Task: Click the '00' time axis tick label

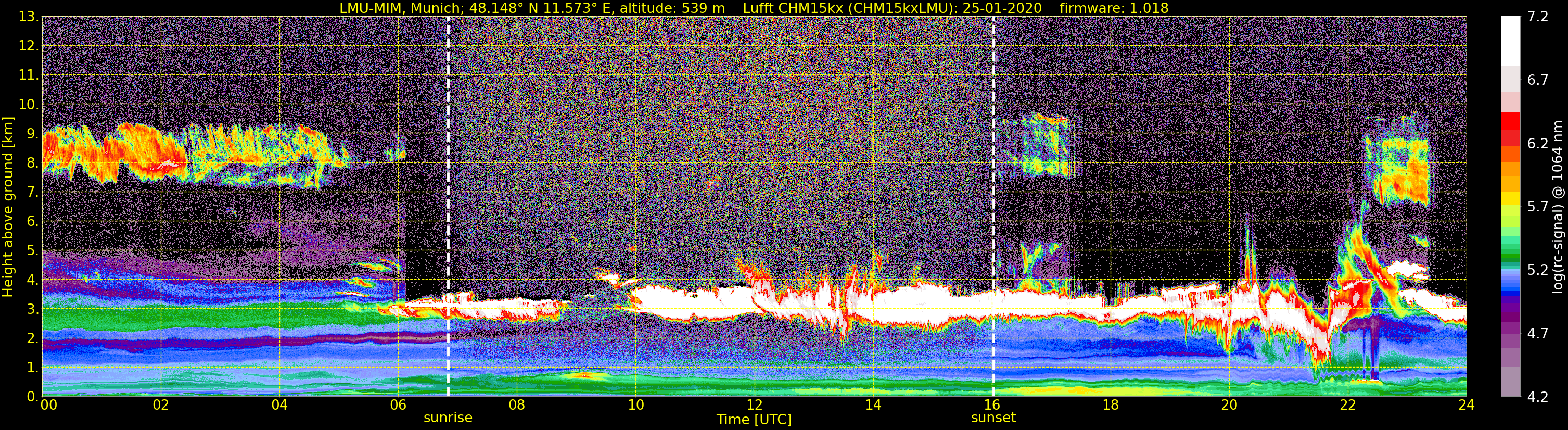Action: coord(49,405)
